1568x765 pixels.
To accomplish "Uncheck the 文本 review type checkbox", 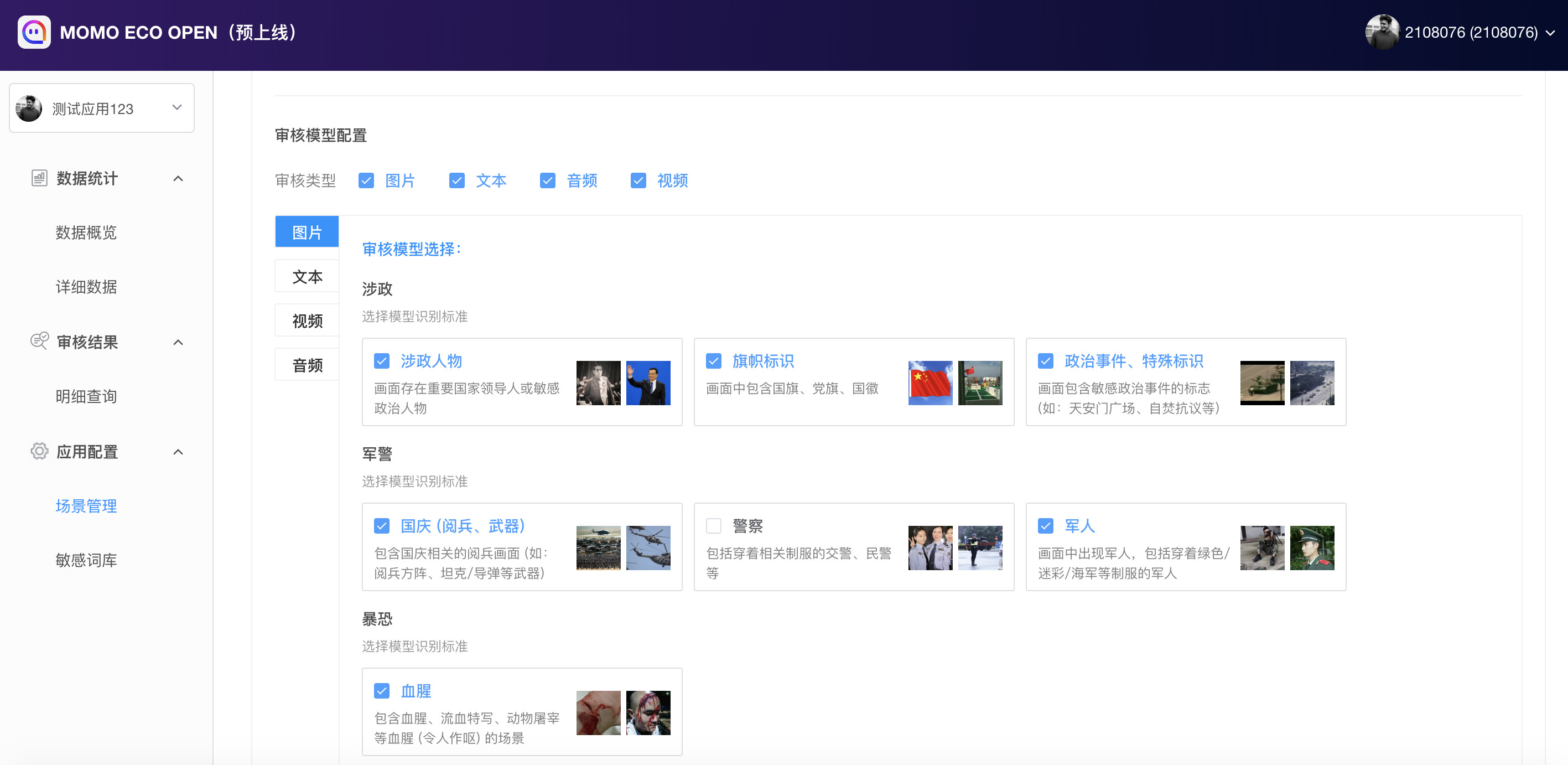I will 456,181.
